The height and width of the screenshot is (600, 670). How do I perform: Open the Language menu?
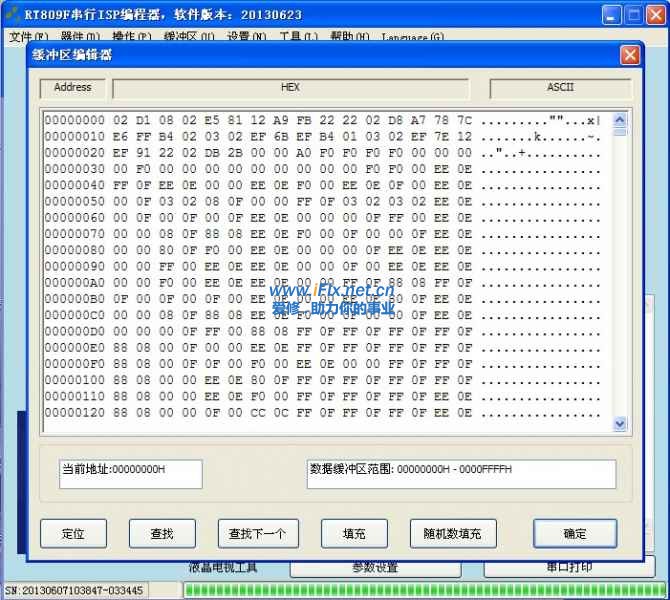click(x=414, y=37)
